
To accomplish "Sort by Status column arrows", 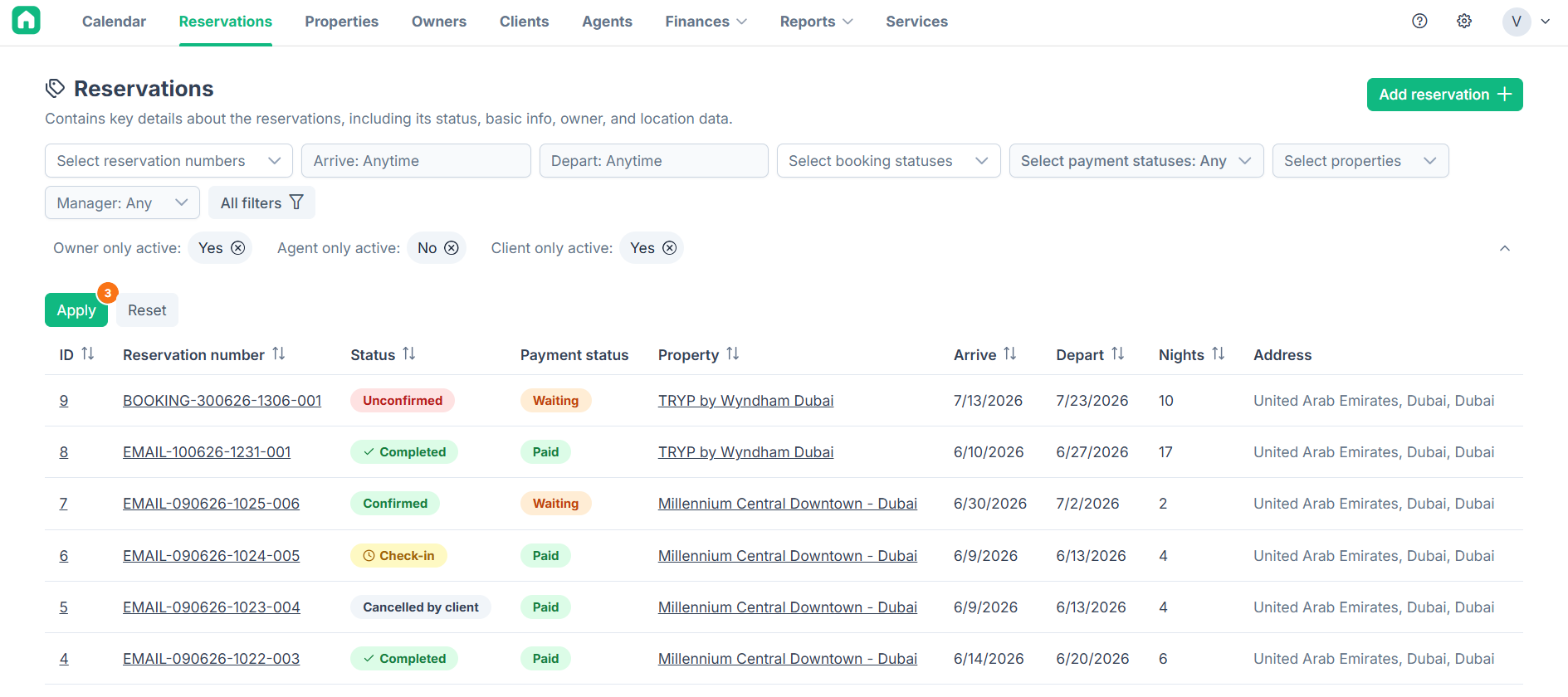I will 409,354.
